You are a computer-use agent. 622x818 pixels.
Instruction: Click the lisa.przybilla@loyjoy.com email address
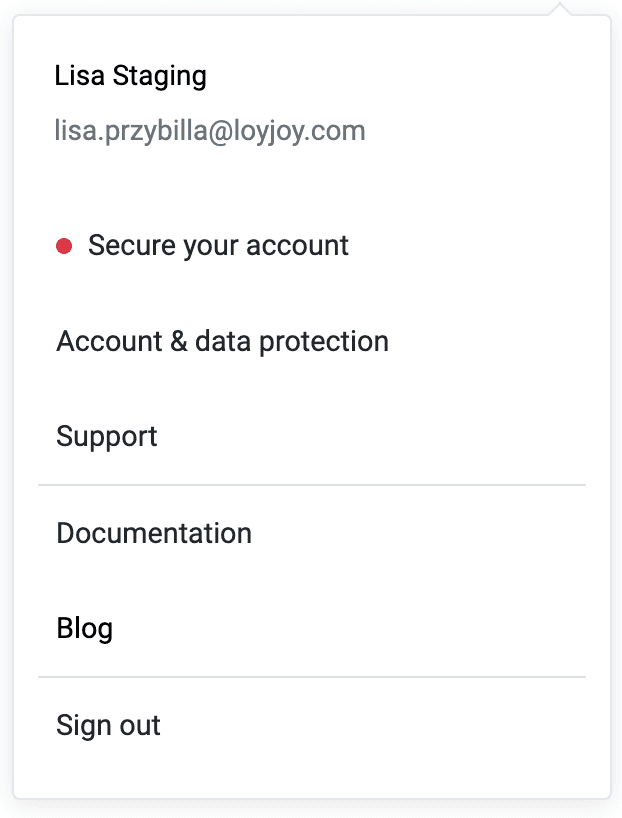point(210,131)
